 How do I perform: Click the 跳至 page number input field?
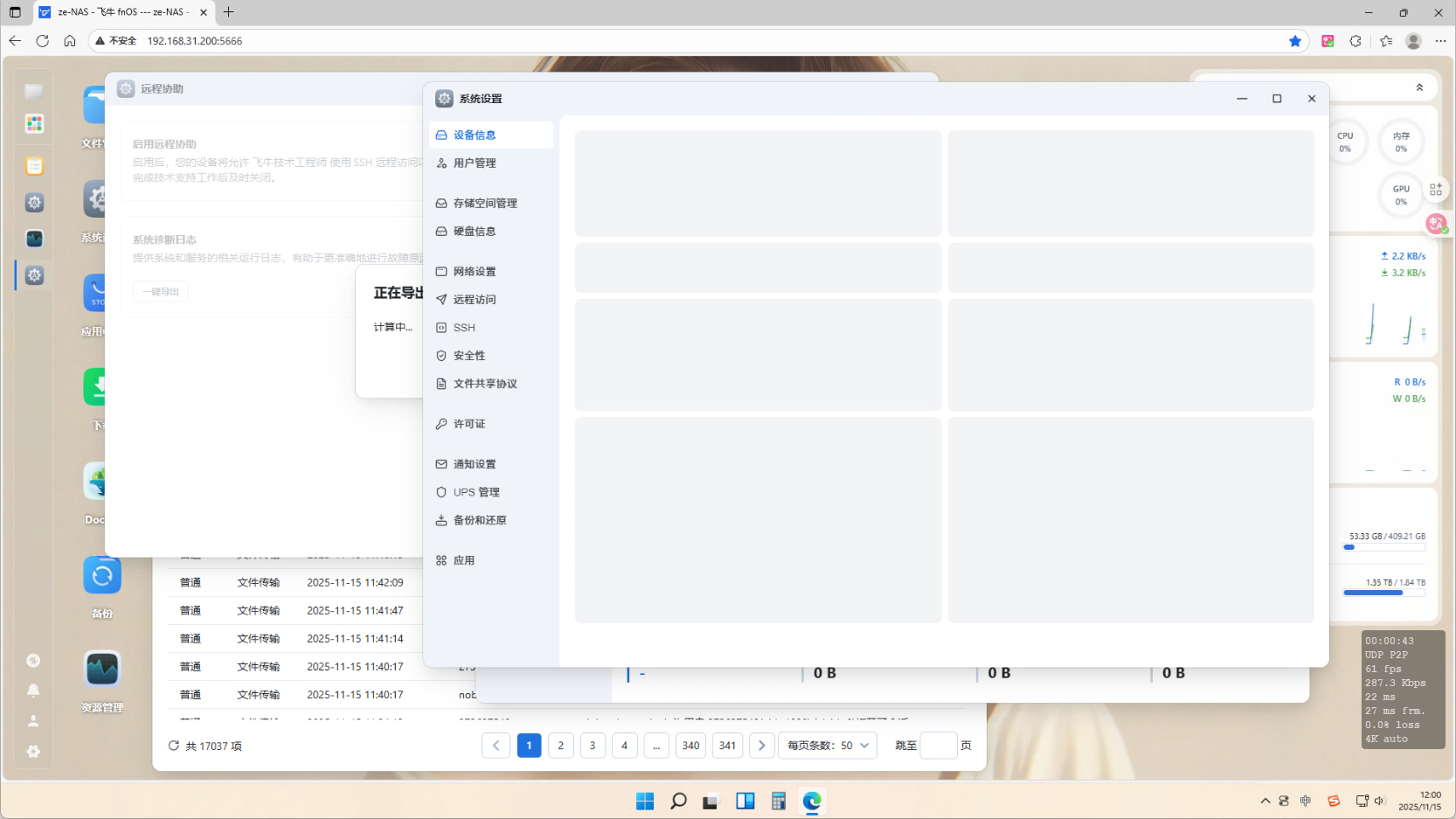pos(939,746)
